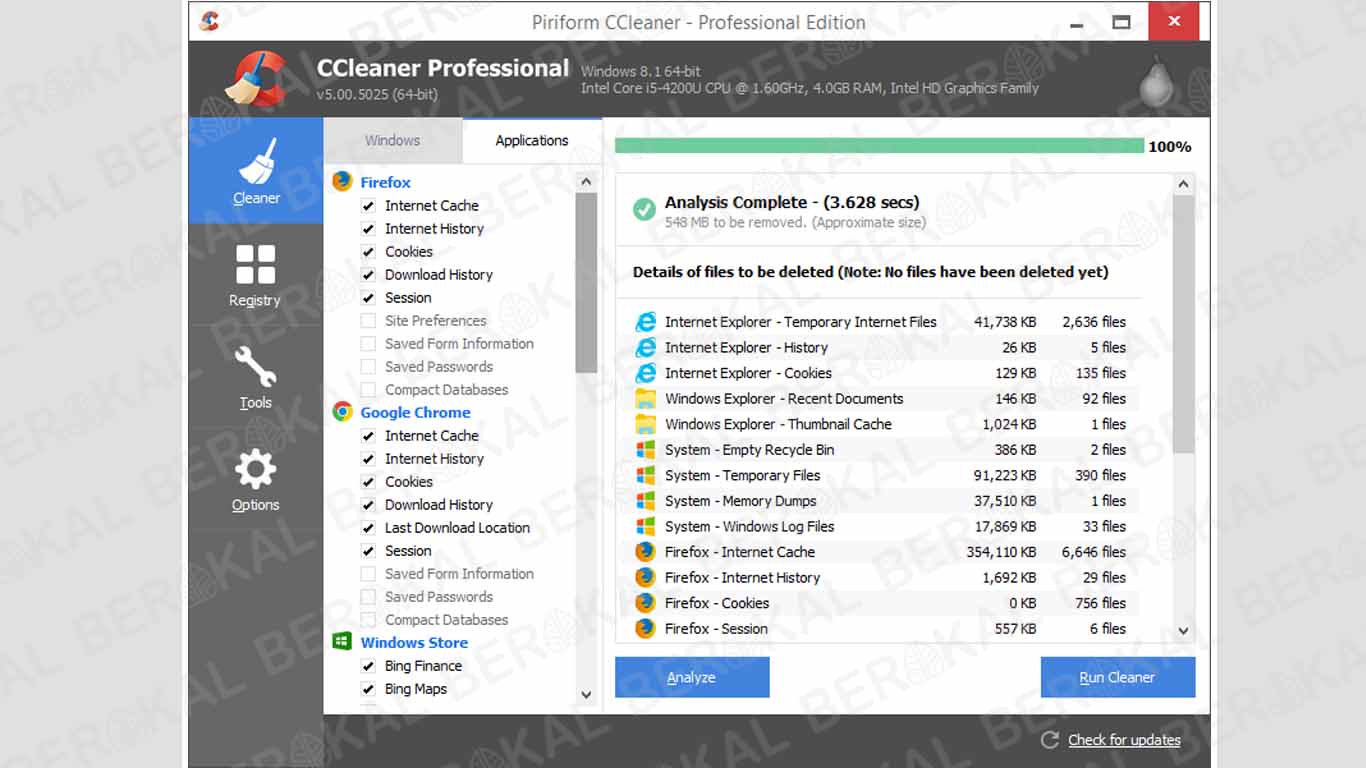Click results pane scroll up arrow
The image size is (1366, 768).
pyautogui.click(x=1184, y=184)
